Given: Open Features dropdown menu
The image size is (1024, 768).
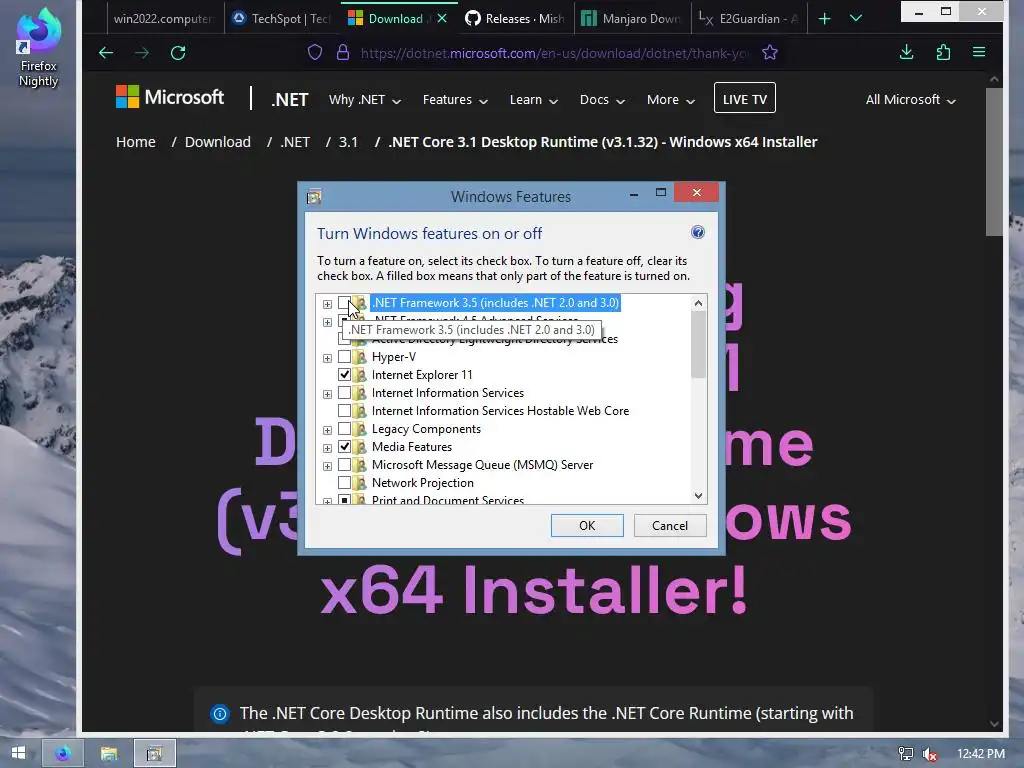Looking at the screenshot, I should 455,100.
